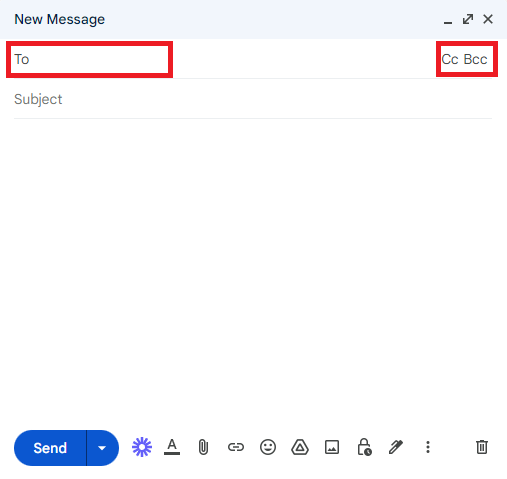Open the emoji picker
The width and height of the screenshot is (507, 479).
pyautogui.click(x=268, y=447)
